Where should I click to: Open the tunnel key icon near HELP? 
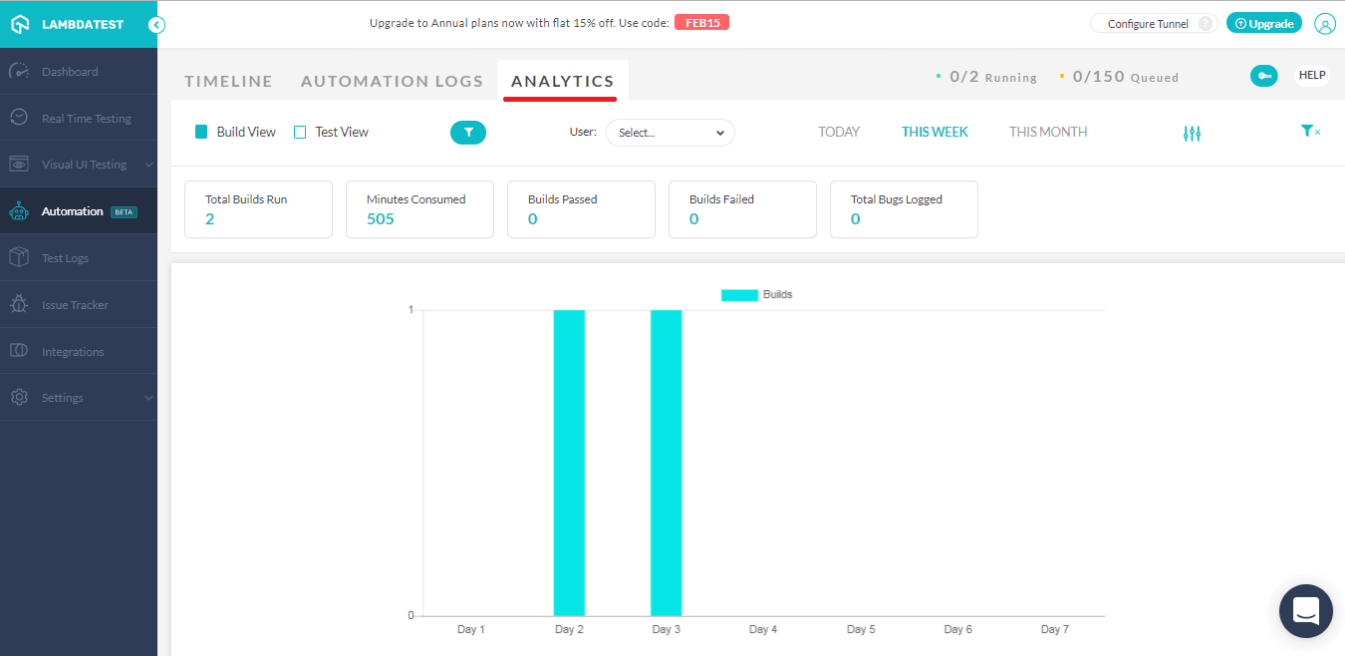pos(1263,75)
